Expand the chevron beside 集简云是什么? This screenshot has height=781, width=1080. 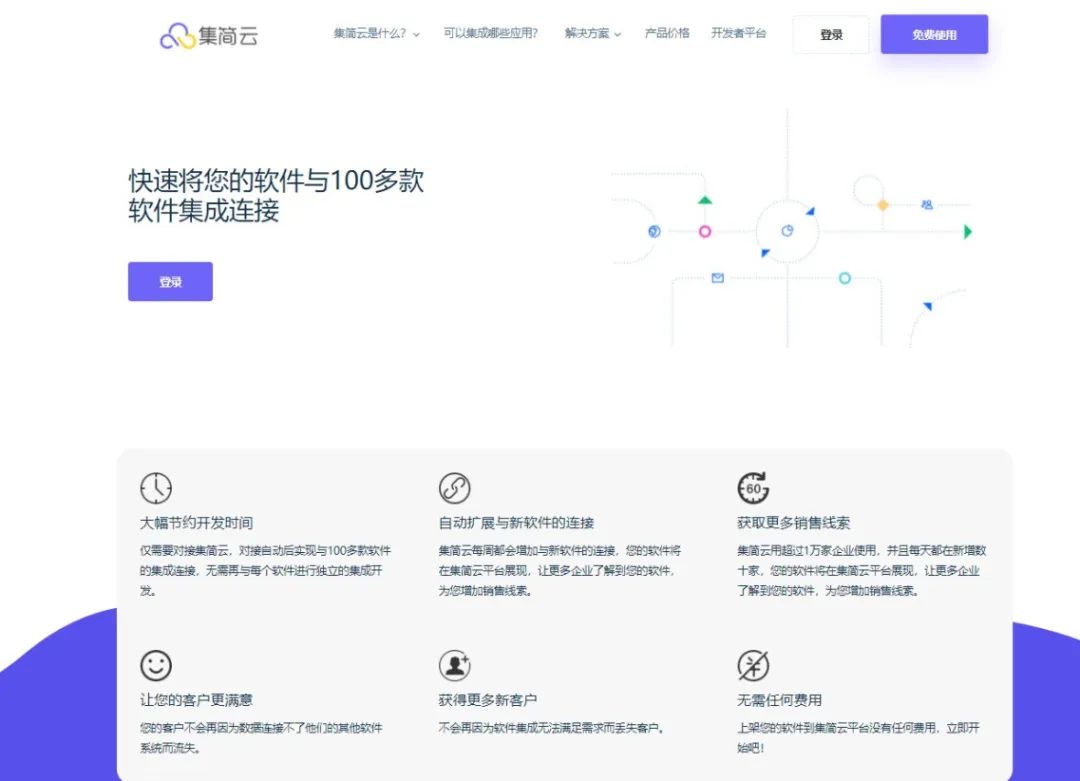pos(416,34)
